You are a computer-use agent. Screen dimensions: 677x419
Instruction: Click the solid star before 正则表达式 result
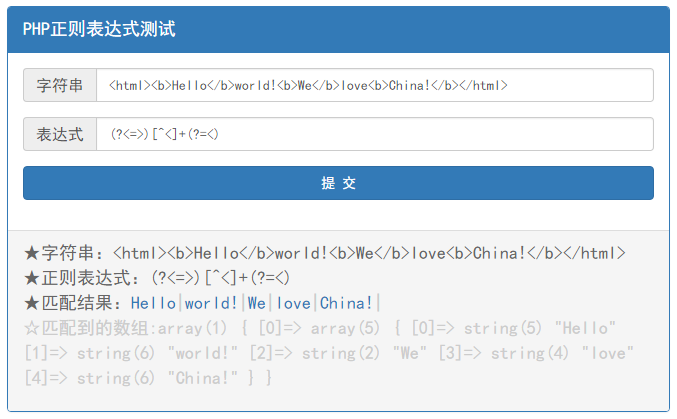tap(32, 278)
